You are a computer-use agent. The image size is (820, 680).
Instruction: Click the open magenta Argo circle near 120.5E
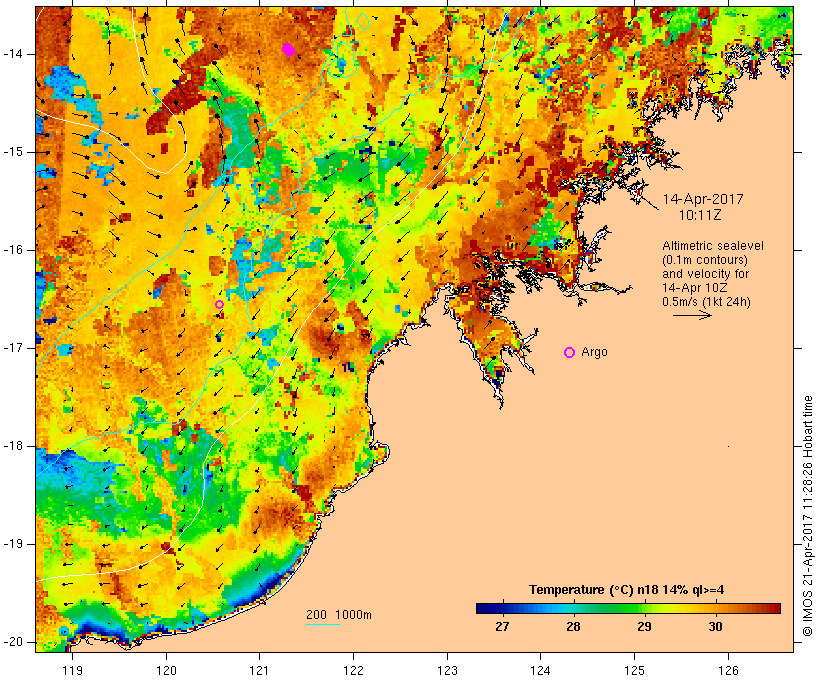pos(220,304)
